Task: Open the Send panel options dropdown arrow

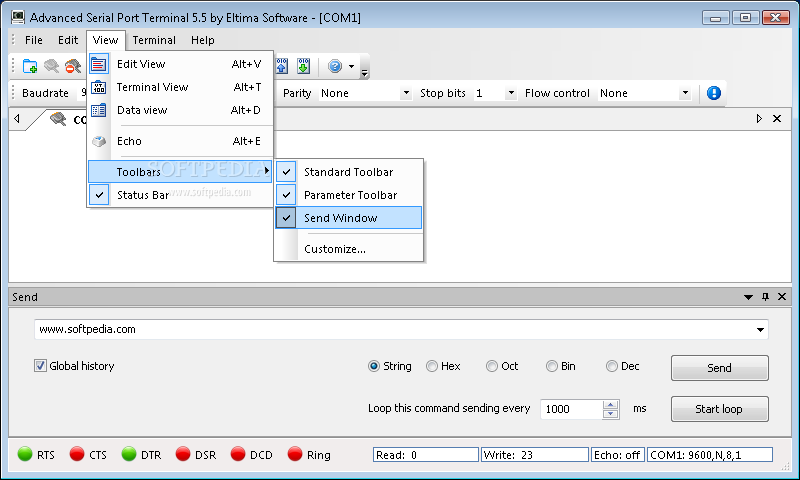Action: (748, 297)
